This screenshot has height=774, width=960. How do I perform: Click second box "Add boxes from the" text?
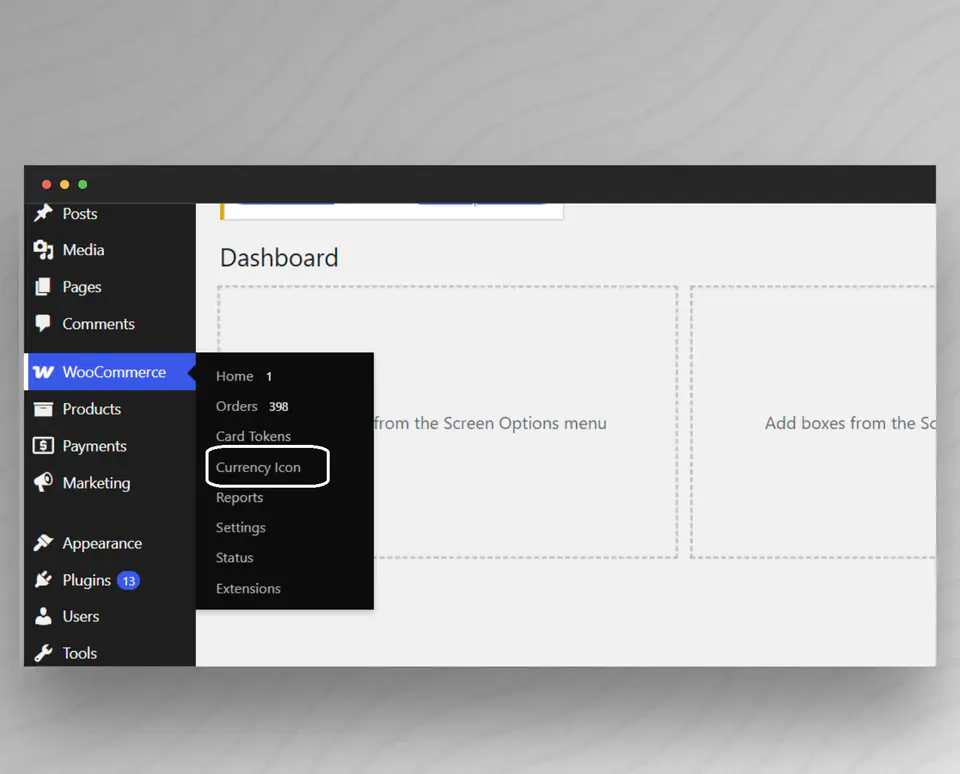point(840,423)
